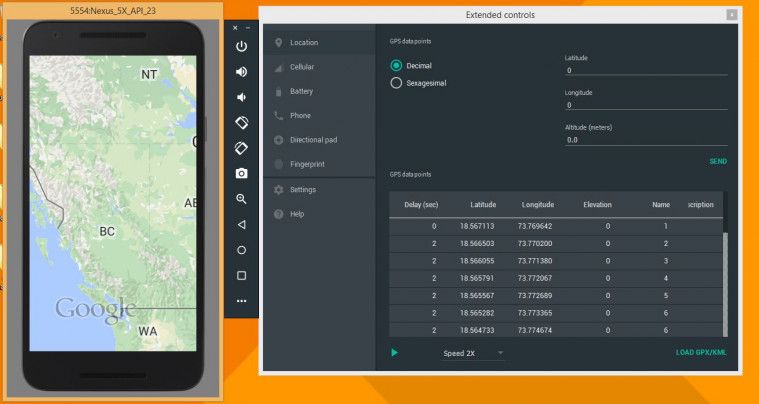Open the Fingerprint section
Viewport: 759px width, 404px height.
319,164
